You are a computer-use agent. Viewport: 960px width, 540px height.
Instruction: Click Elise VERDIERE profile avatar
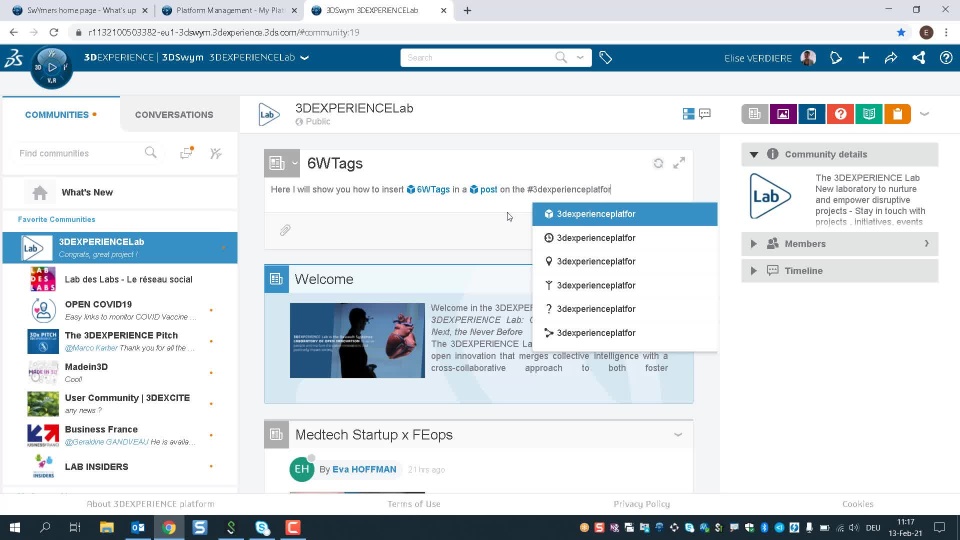click(x=808, y=58)
